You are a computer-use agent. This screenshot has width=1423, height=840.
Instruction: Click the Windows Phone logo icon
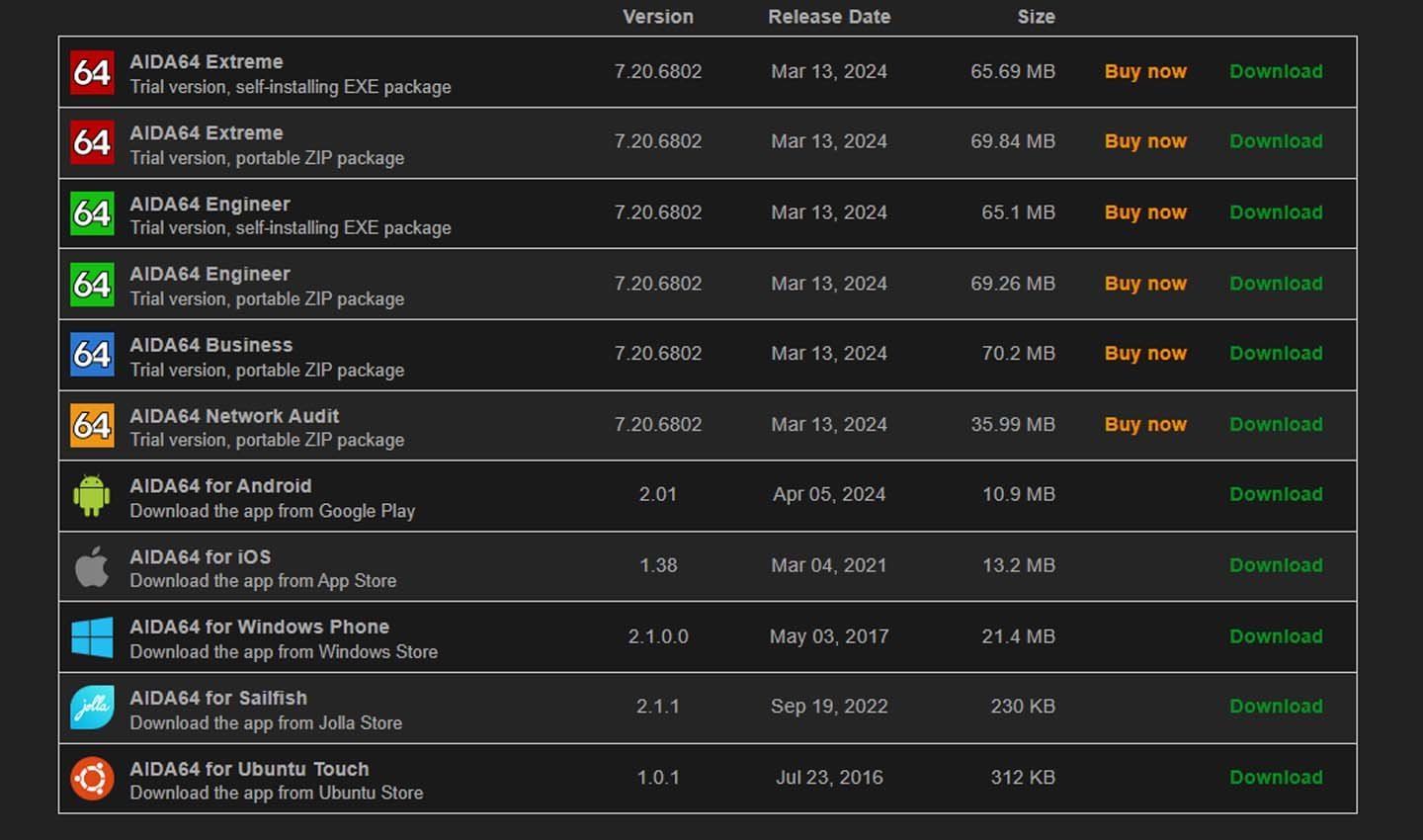[x=92, y=637]
